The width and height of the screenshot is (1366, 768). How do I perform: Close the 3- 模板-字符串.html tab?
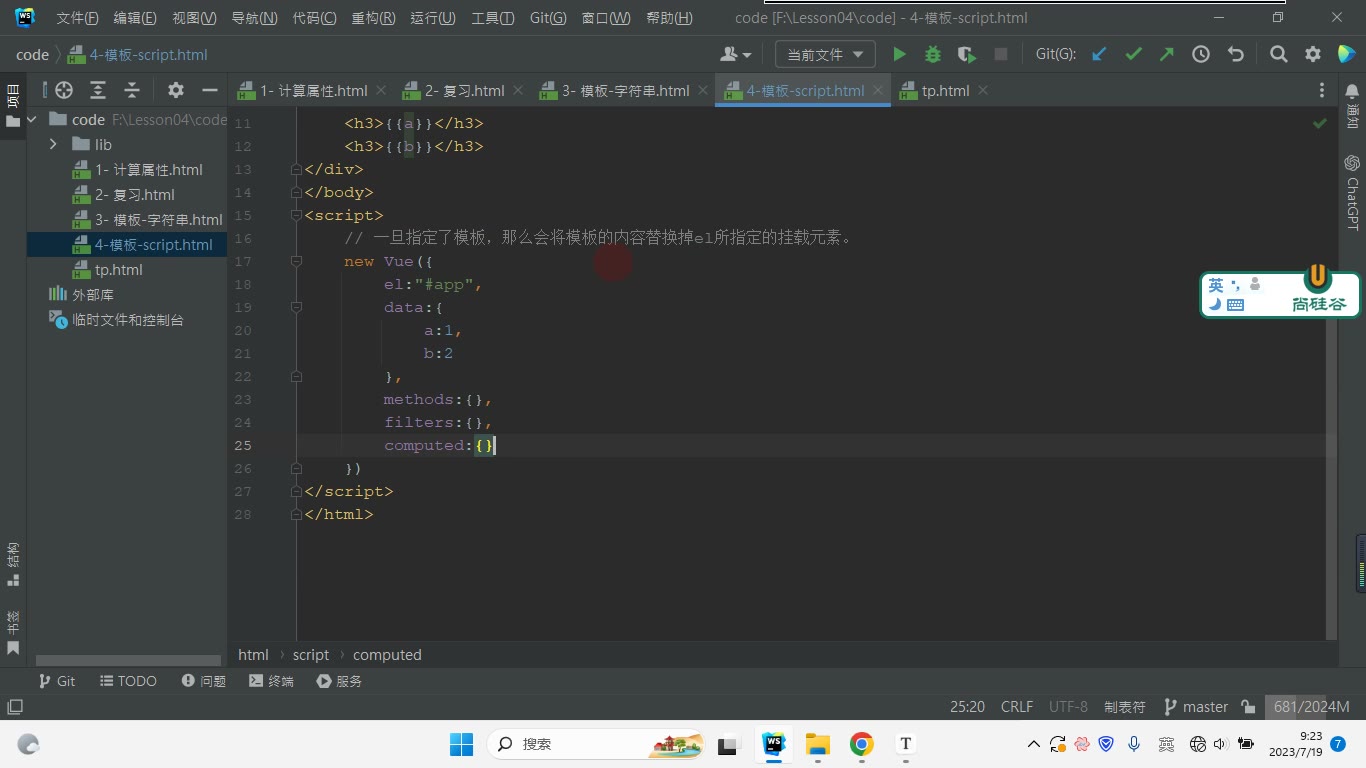click(x=702, y=90)
